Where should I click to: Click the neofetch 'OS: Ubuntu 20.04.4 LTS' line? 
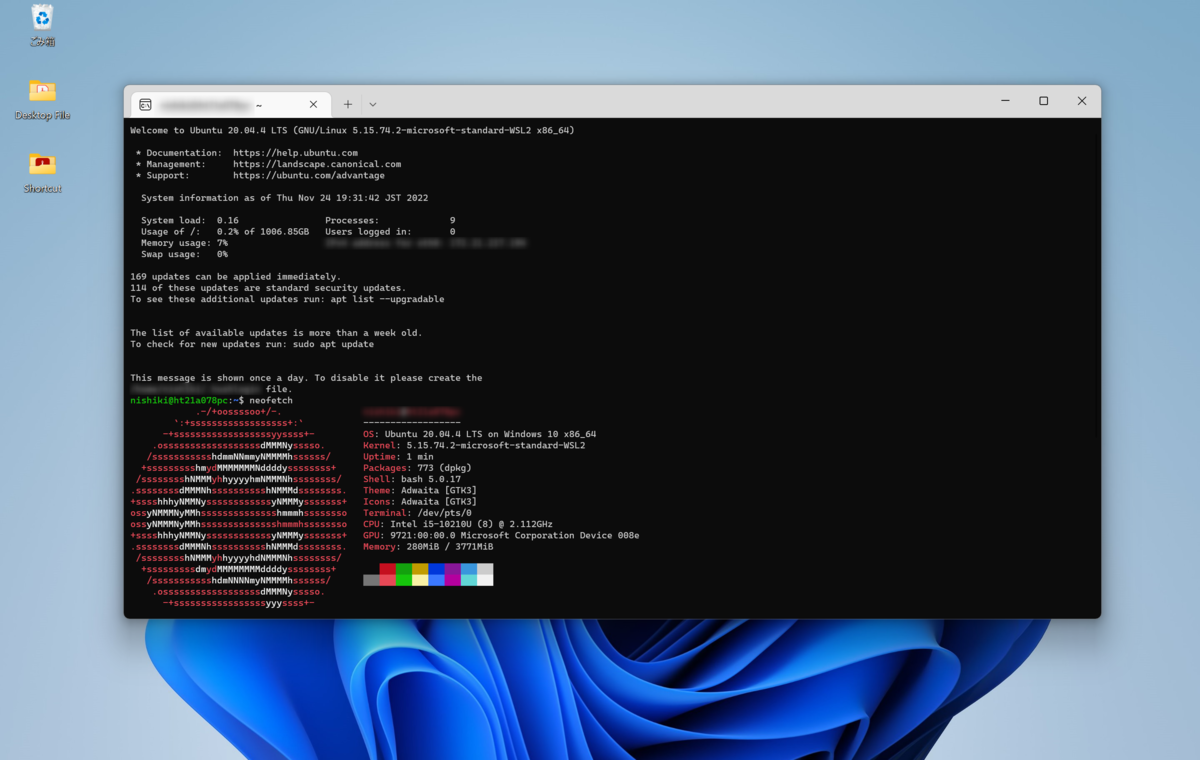pos(479,434)
